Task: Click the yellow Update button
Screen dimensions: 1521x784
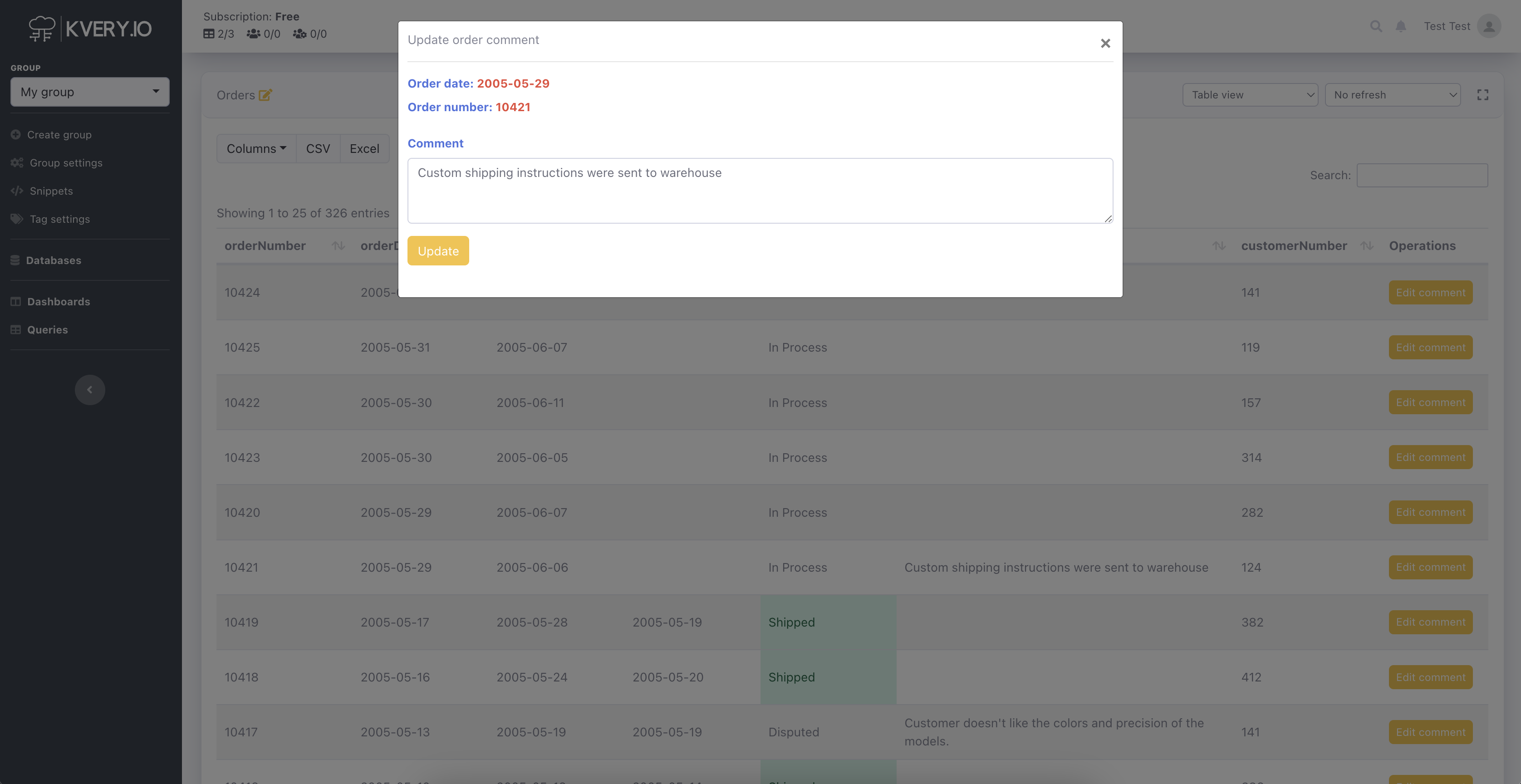Action: (x=437, y=251)
